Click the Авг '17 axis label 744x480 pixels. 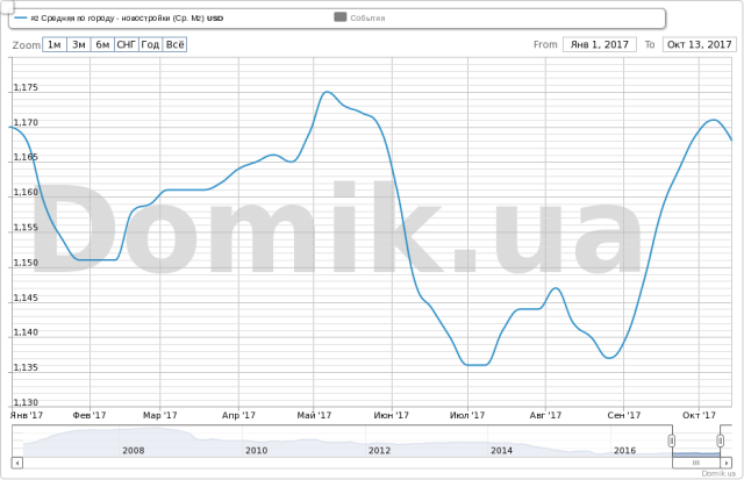click(x=545, y=415)
